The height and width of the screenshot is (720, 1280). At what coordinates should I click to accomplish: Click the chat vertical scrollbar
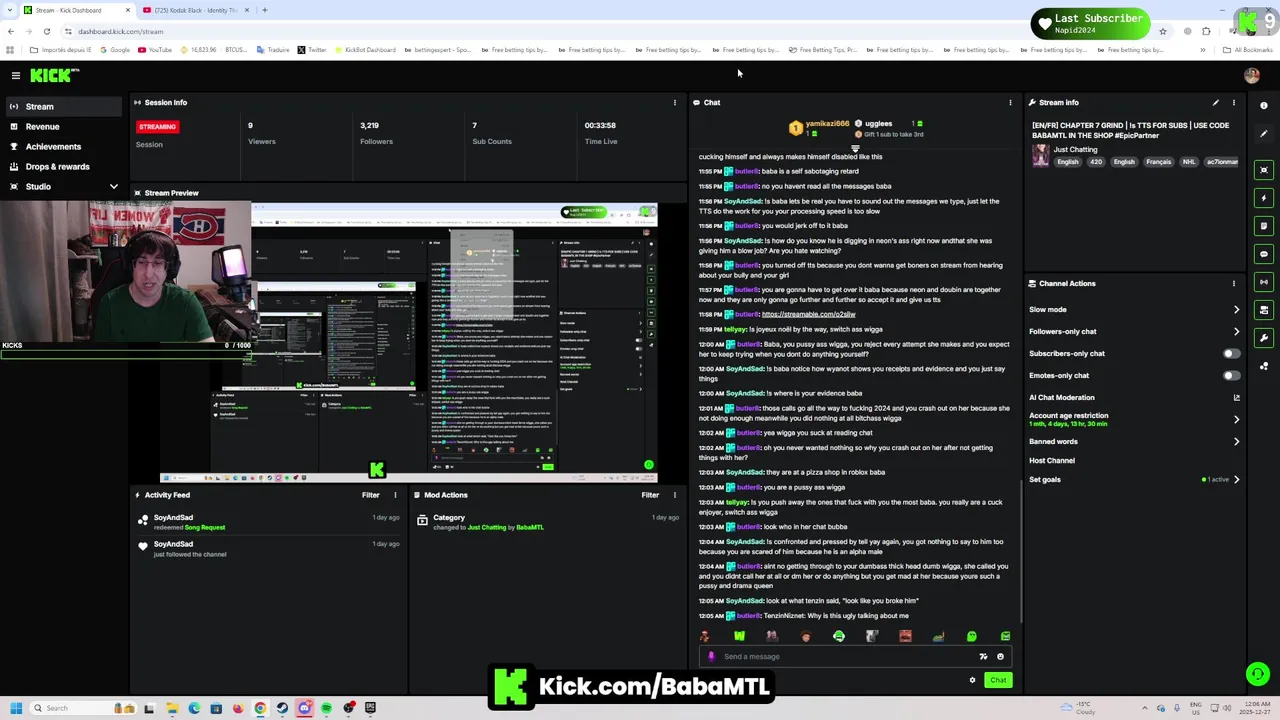point(1020,550)
